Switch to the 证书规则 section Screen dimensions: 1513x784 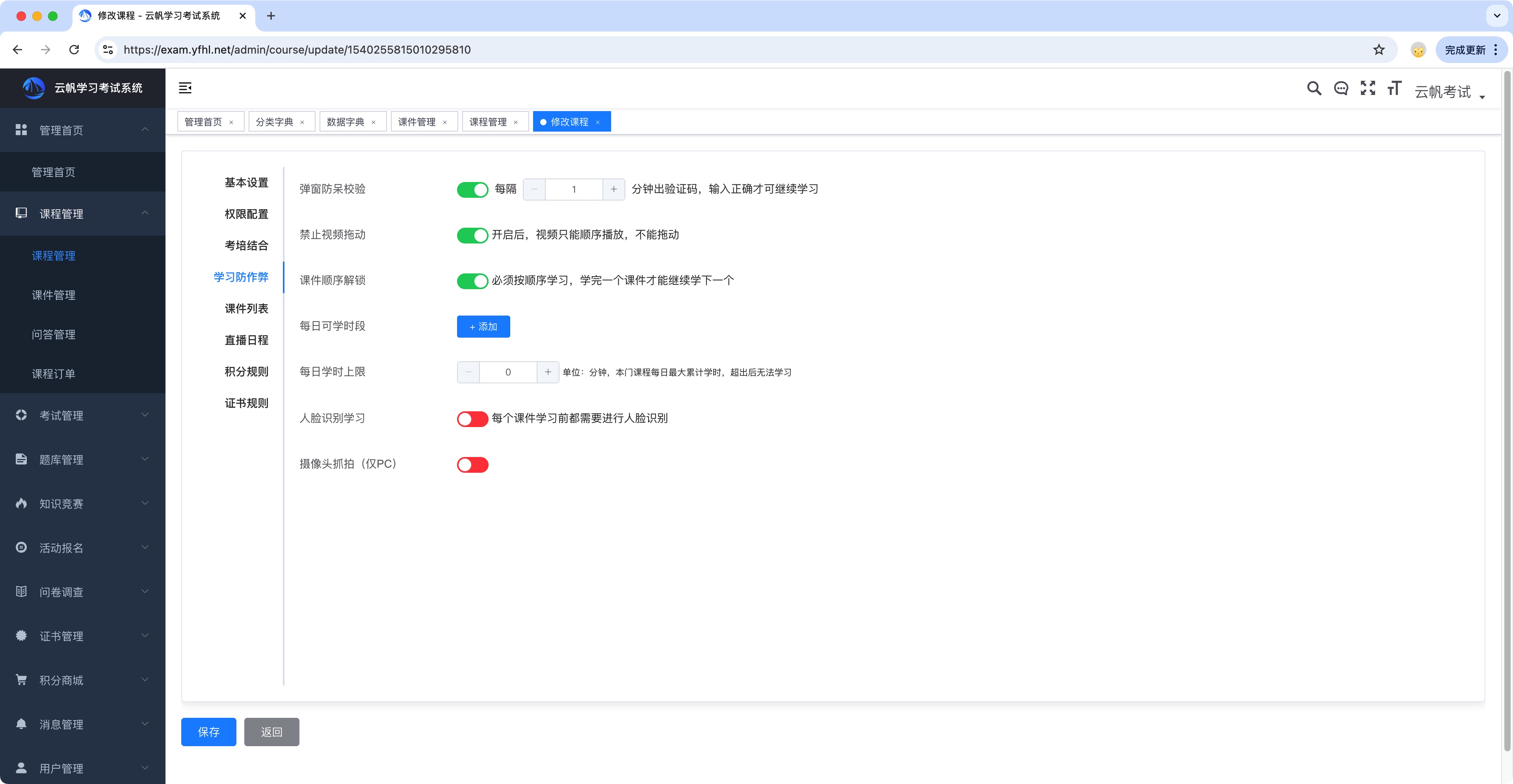(246, 403)
